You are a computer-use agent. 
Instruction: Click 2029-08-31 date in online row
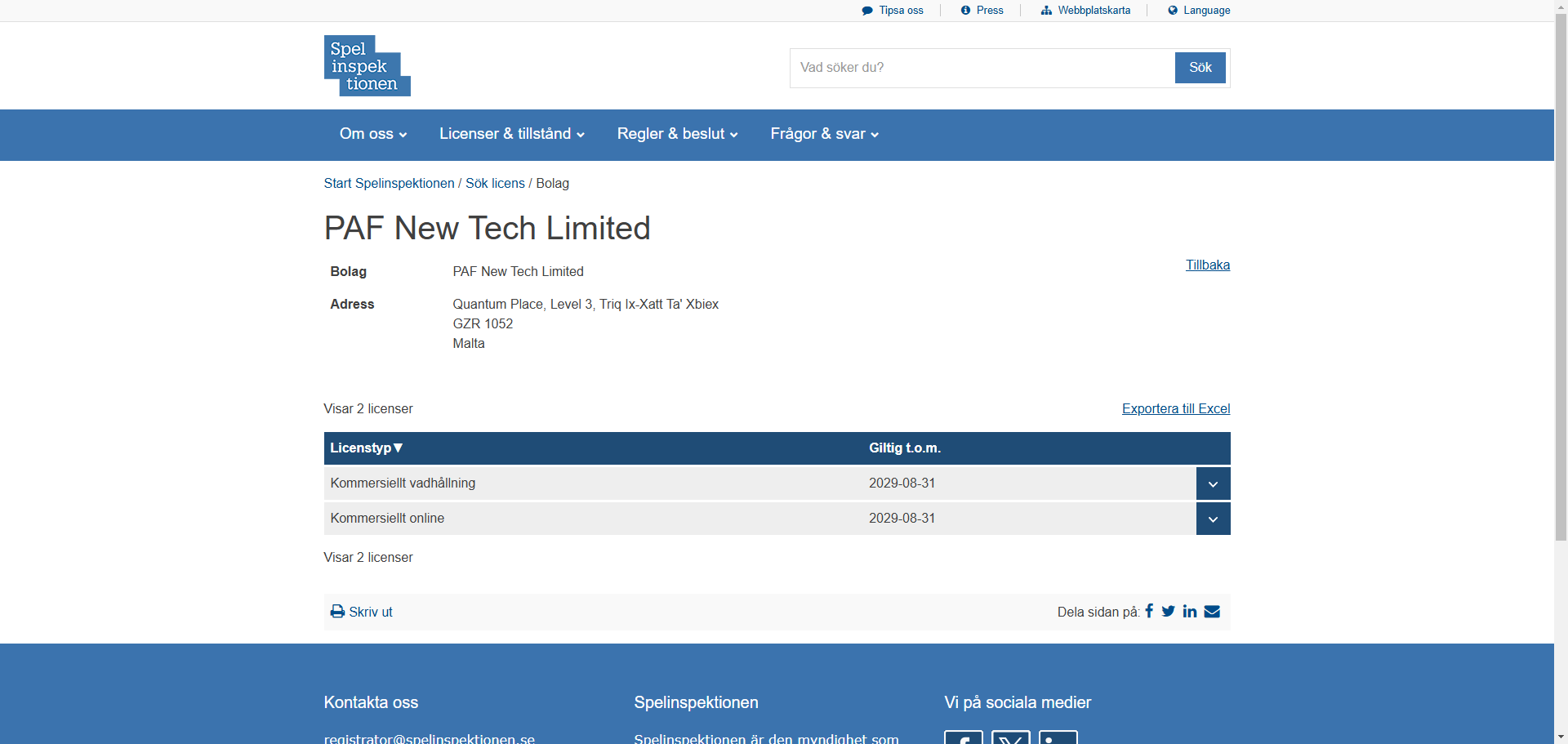point(902,519)
